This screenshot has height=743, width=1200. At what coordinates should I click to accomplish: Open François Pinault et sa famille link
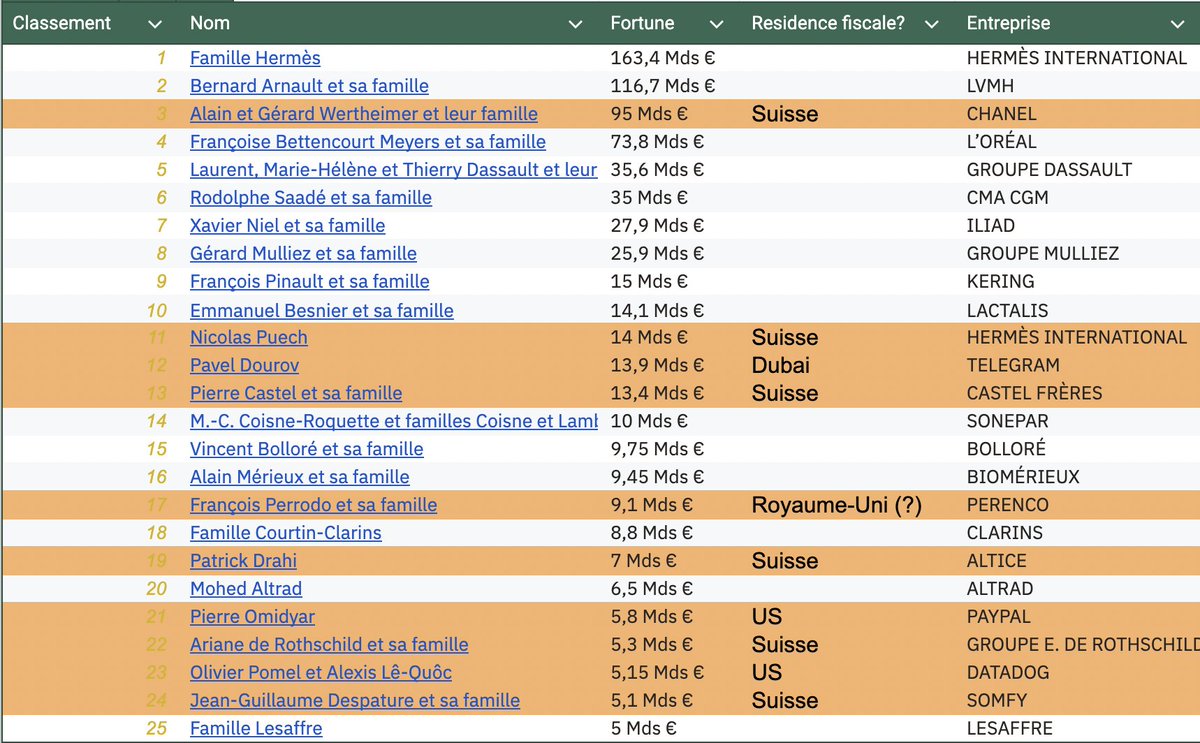(x=310, y=282)
